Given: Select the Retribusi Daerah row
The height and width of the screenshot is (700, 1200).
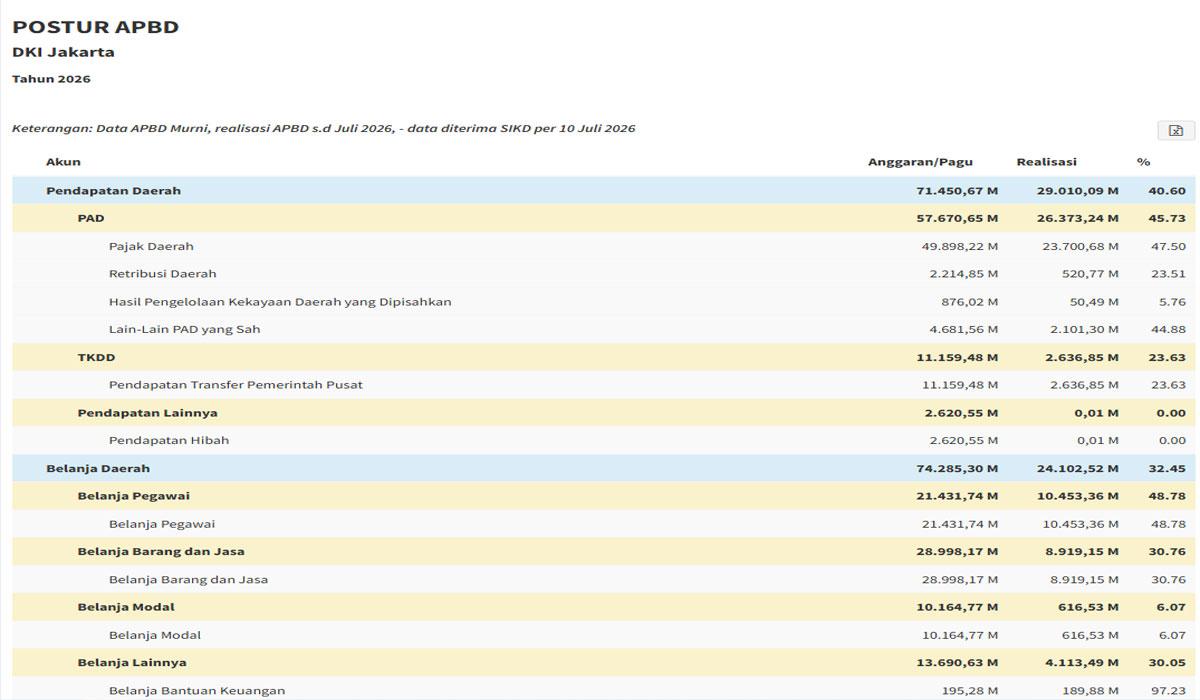Looking at the screenshot, I should [x=604, y=274].
